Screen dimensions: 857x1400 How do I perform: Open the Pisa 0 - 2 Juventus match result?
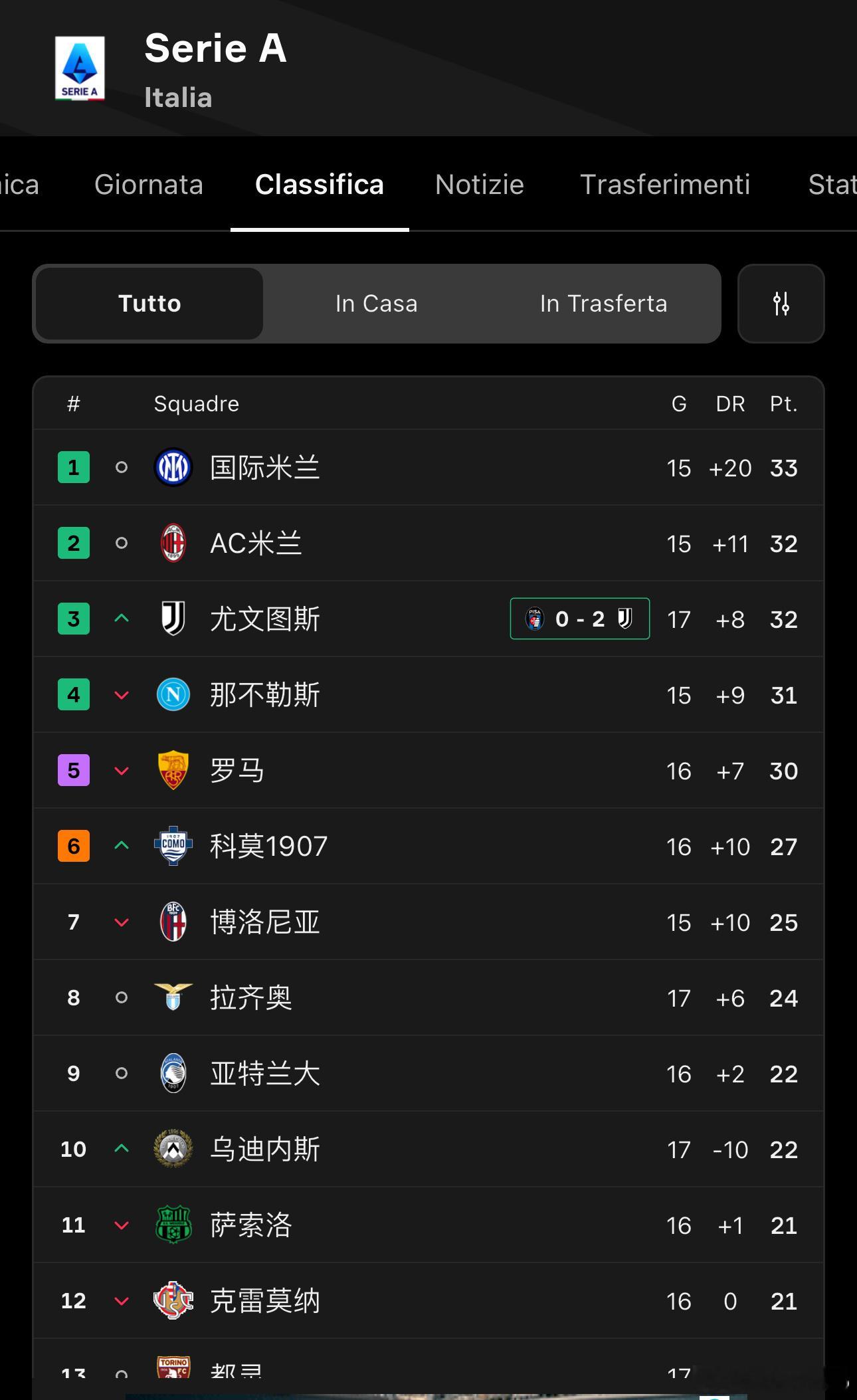click(579, 619)
